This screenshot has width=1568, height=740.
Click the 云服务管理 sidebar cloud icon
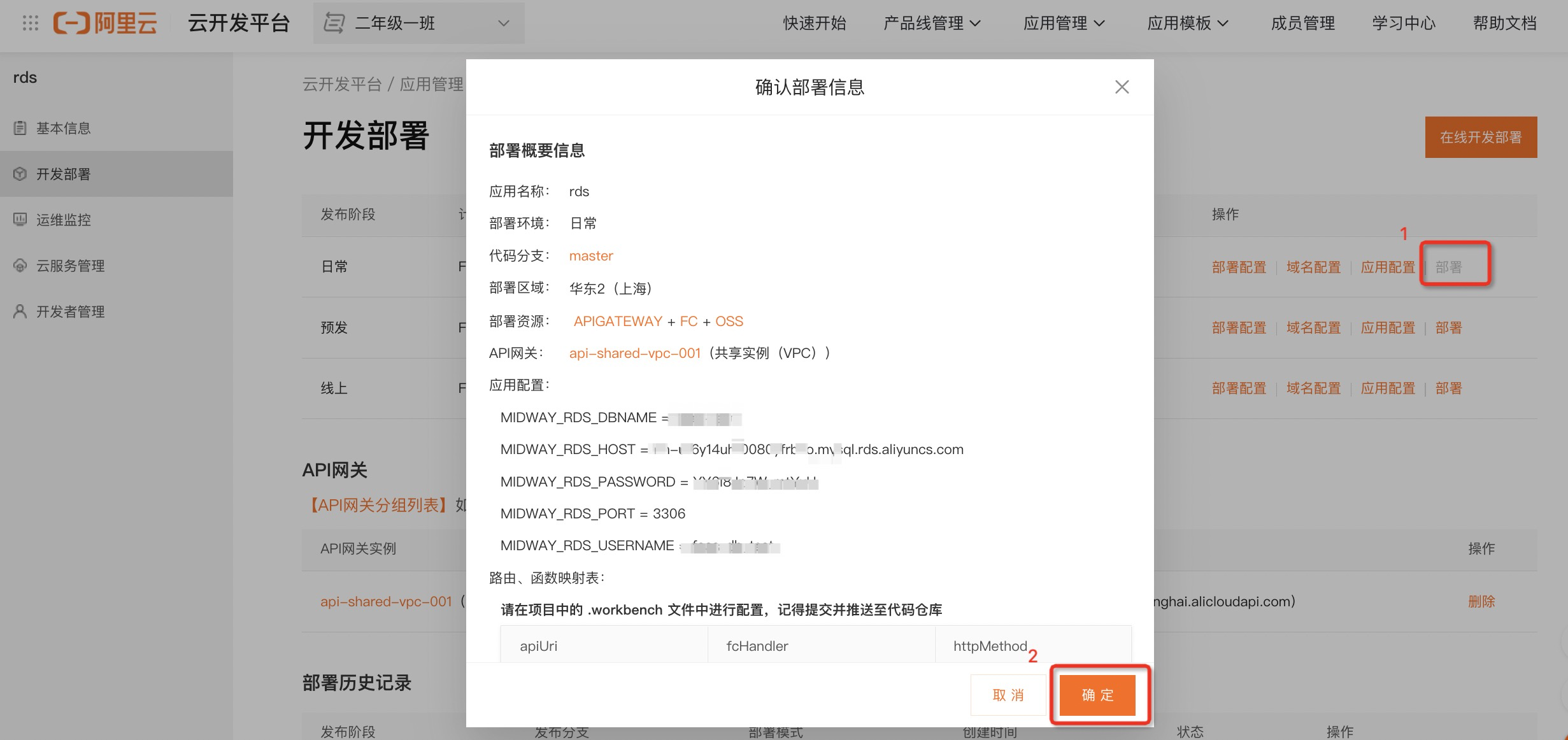point(20,266)
